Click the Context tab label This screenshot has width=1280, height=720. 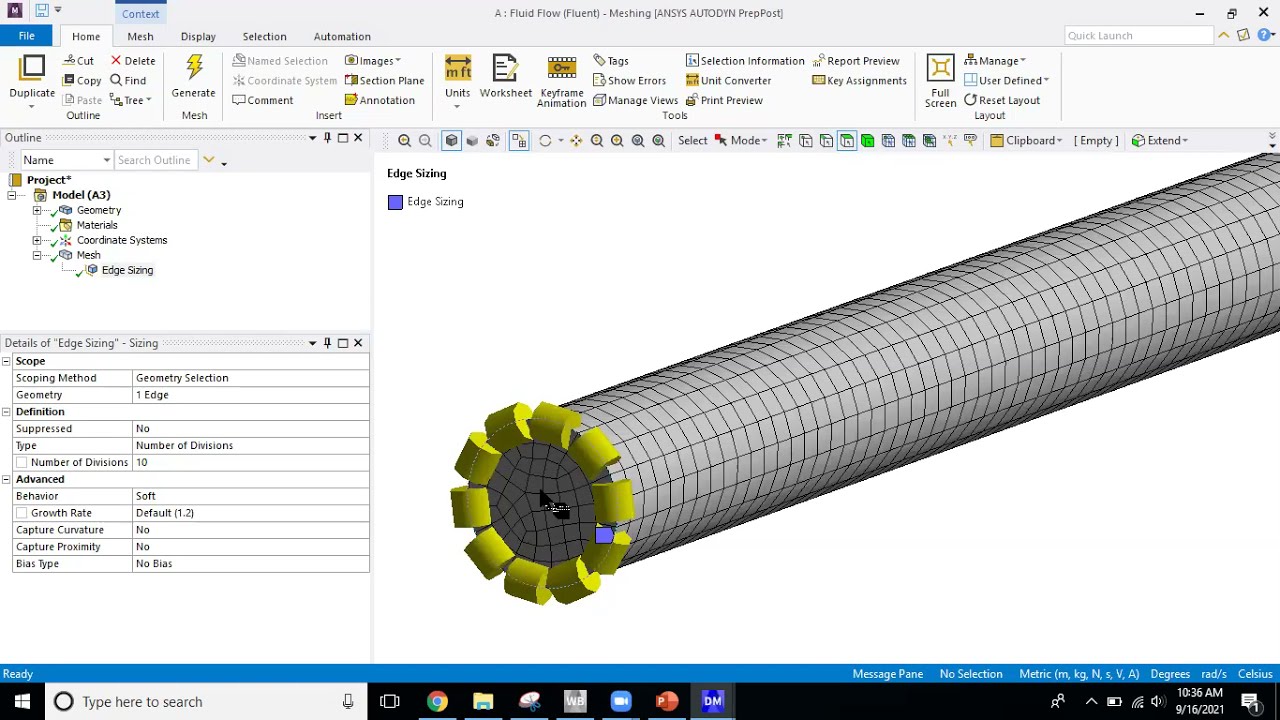[141, 13]
